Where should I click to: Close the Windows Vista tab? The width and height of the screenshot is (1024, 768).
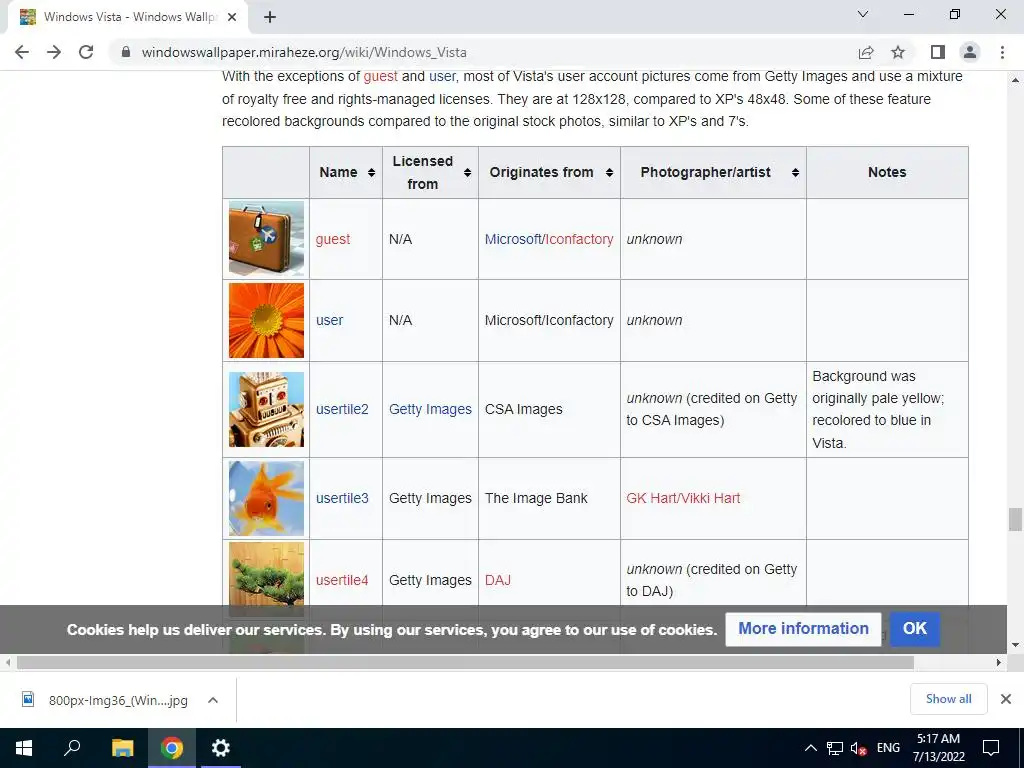pos(232,18)
